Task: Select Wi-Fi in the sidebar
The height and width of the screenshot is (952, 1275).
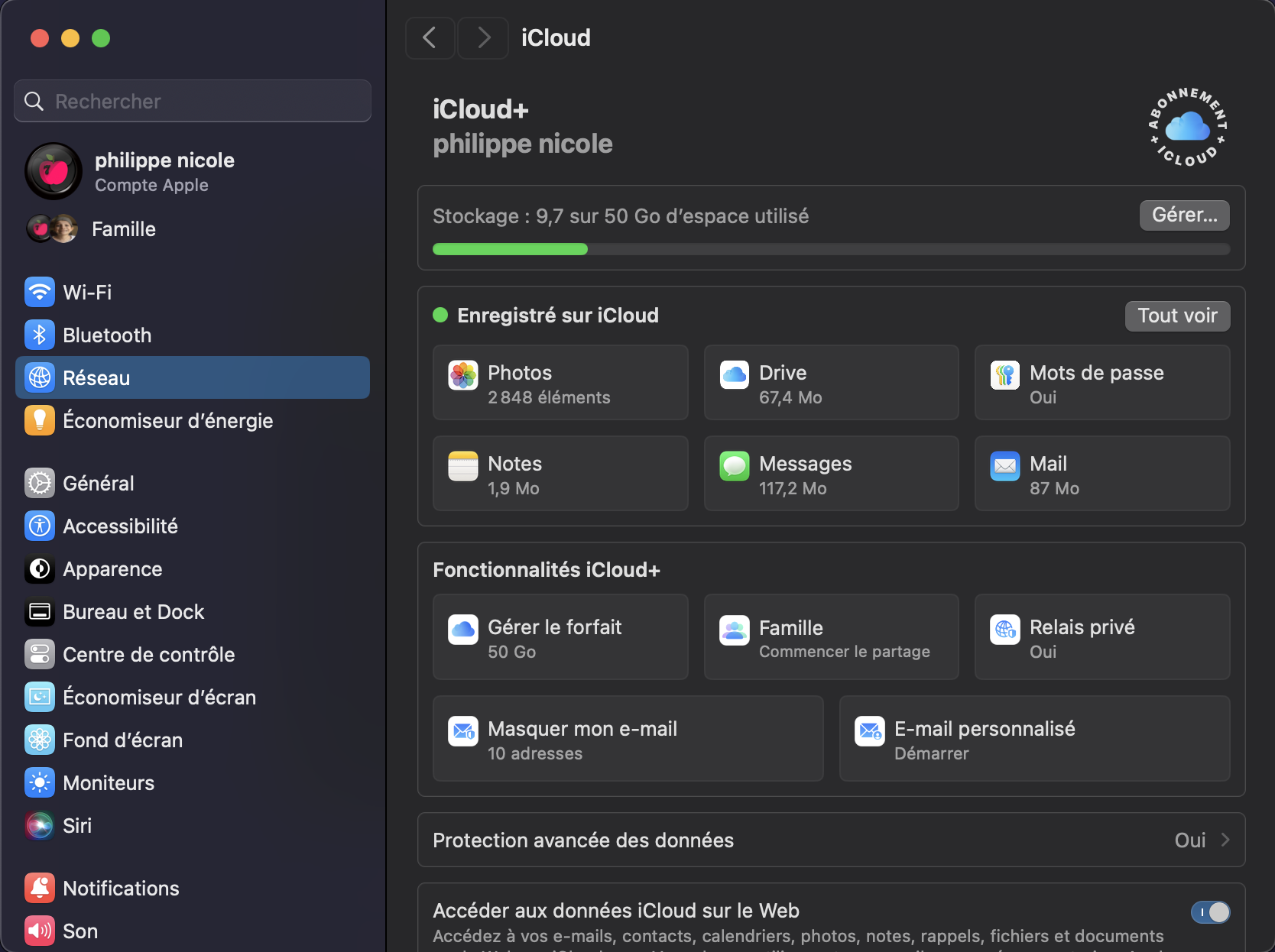Action: point(87,292)
